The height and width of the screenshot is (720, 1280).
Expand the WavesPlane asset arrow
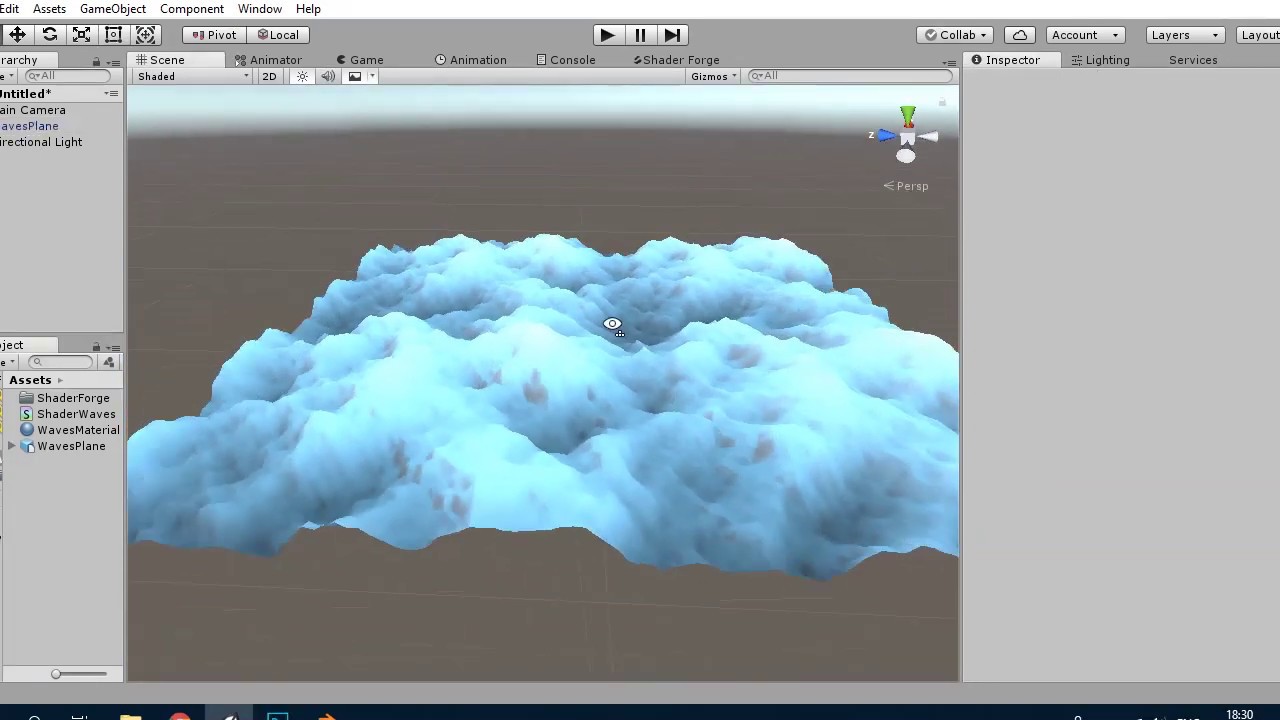coord(11,446)
